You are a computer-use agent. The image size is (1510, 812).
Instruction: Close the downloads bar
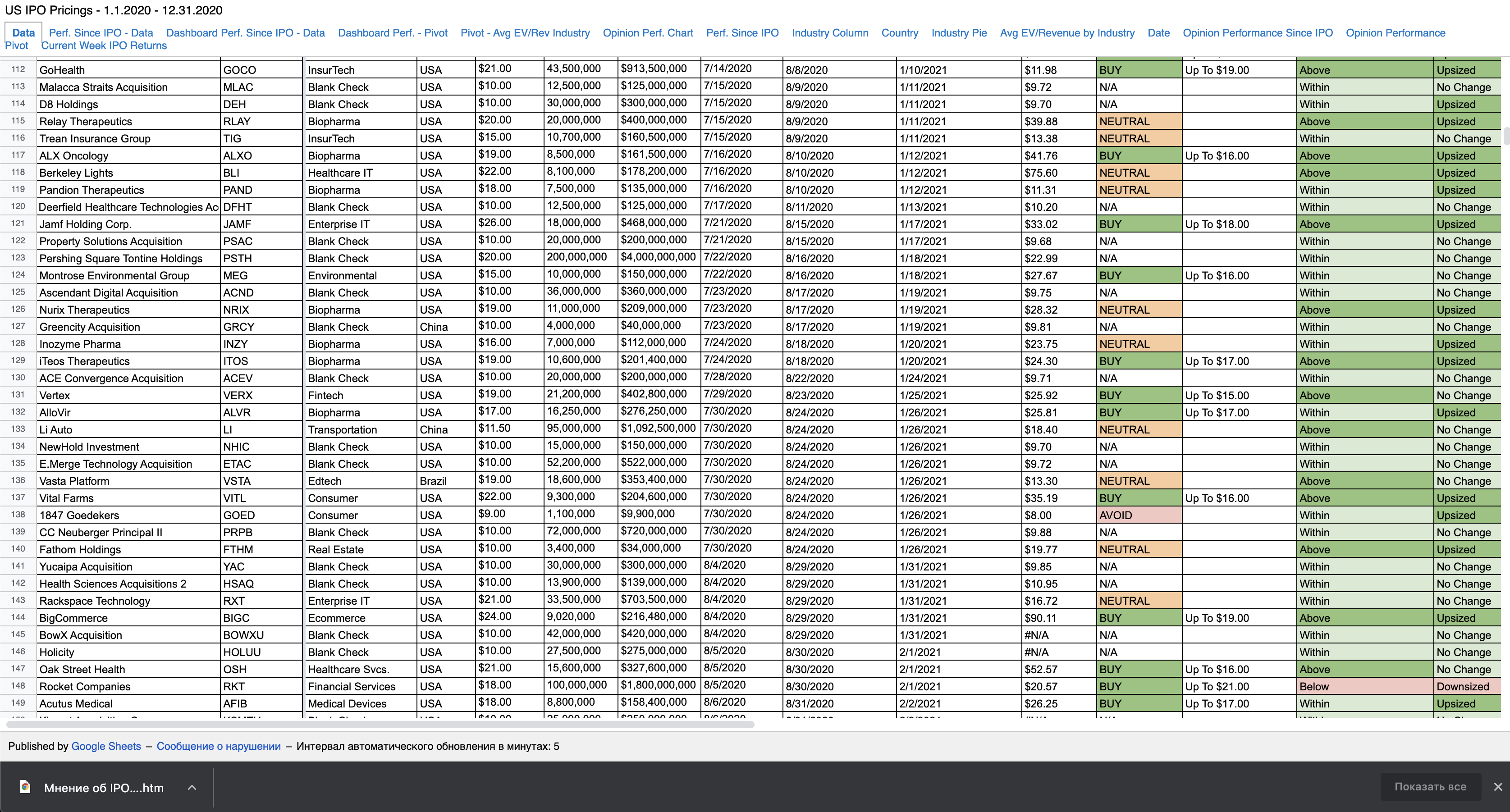(1498, 787)
